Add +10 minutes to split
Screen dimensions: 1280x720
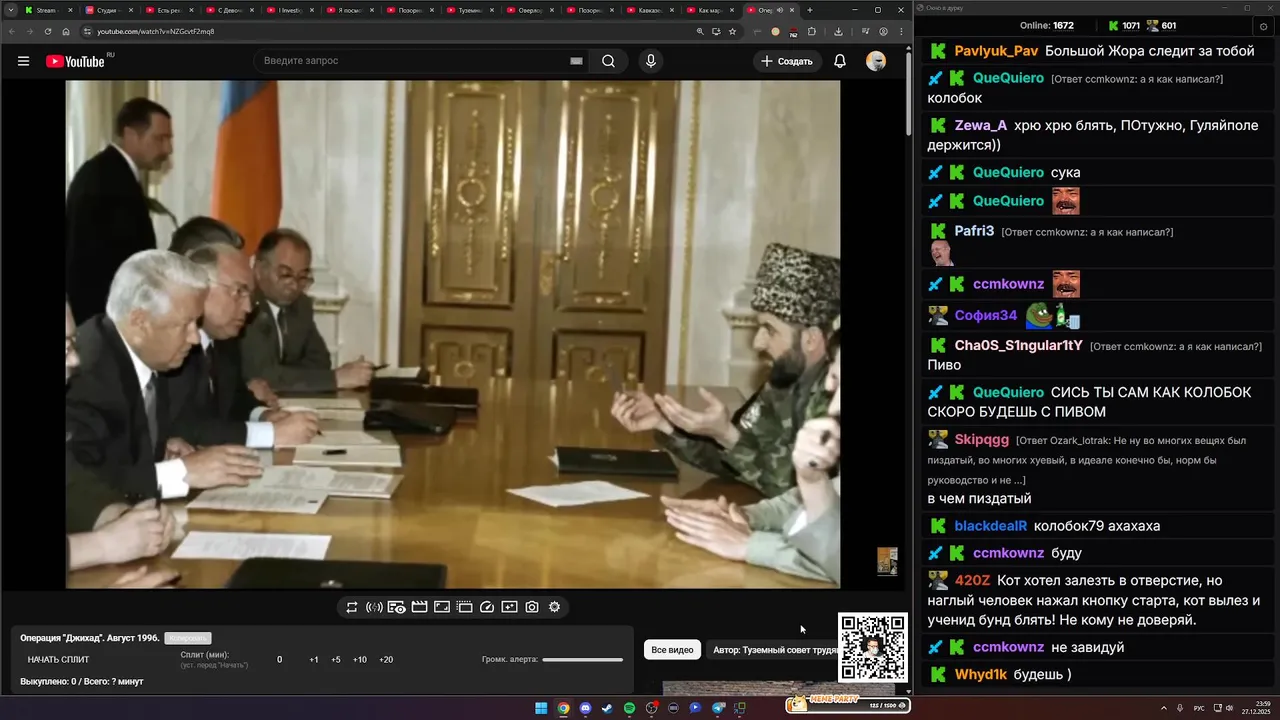click(360, 660)
